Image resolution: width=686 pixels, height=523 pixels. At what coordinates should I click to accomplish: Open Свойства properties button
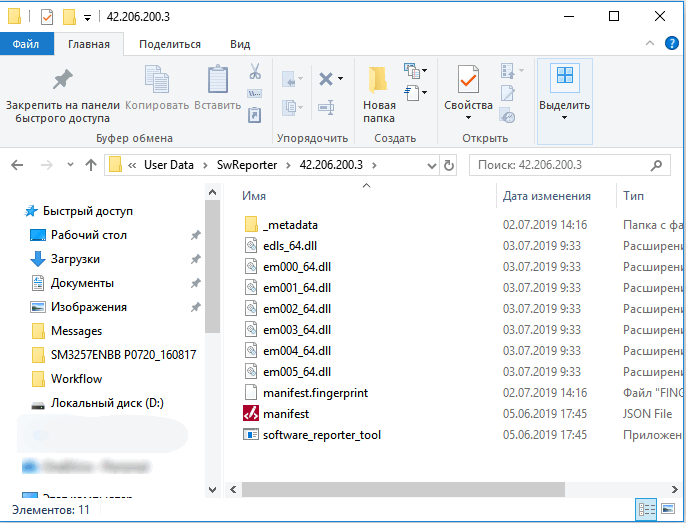468,93
